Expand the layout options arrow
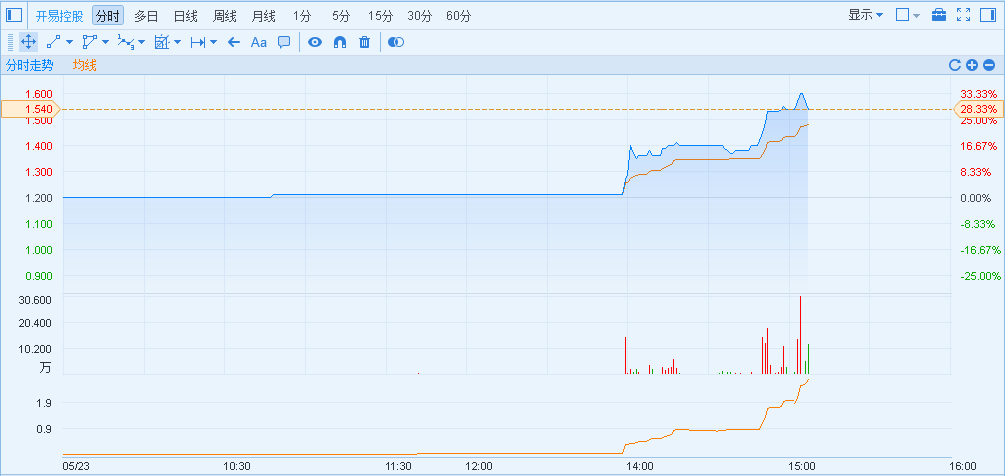This screenshot has width=1005, height=476. (x=917, y=15)
